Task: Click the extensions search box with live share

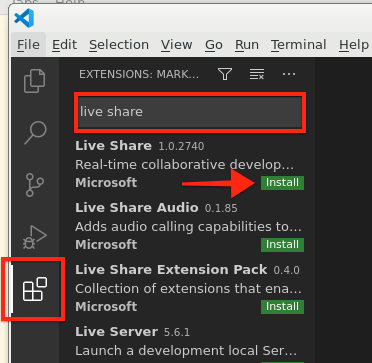Action: click(189, 112)
